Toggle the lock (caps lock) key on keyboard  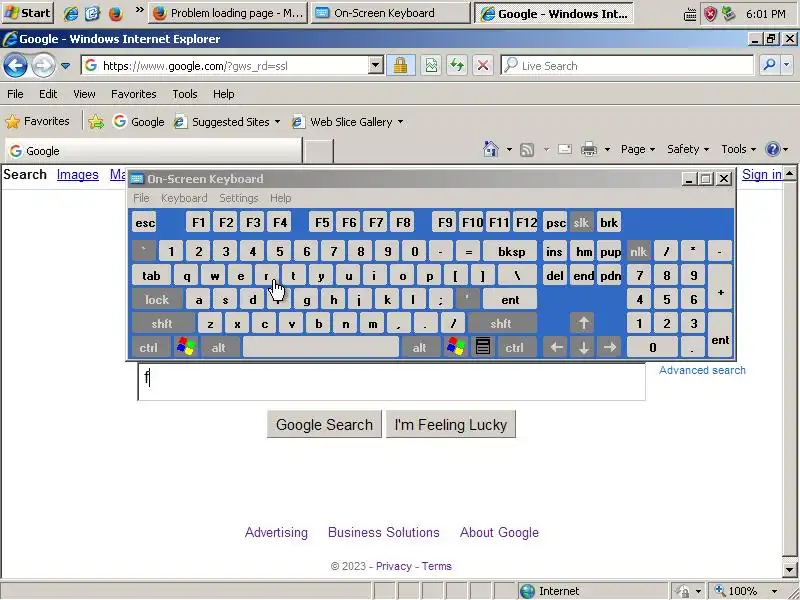click(157, 299)
